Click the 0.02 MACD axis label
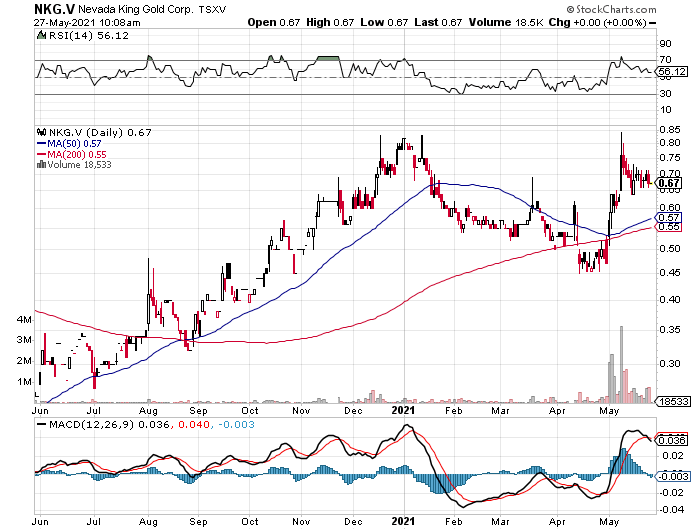 point(673,456)
